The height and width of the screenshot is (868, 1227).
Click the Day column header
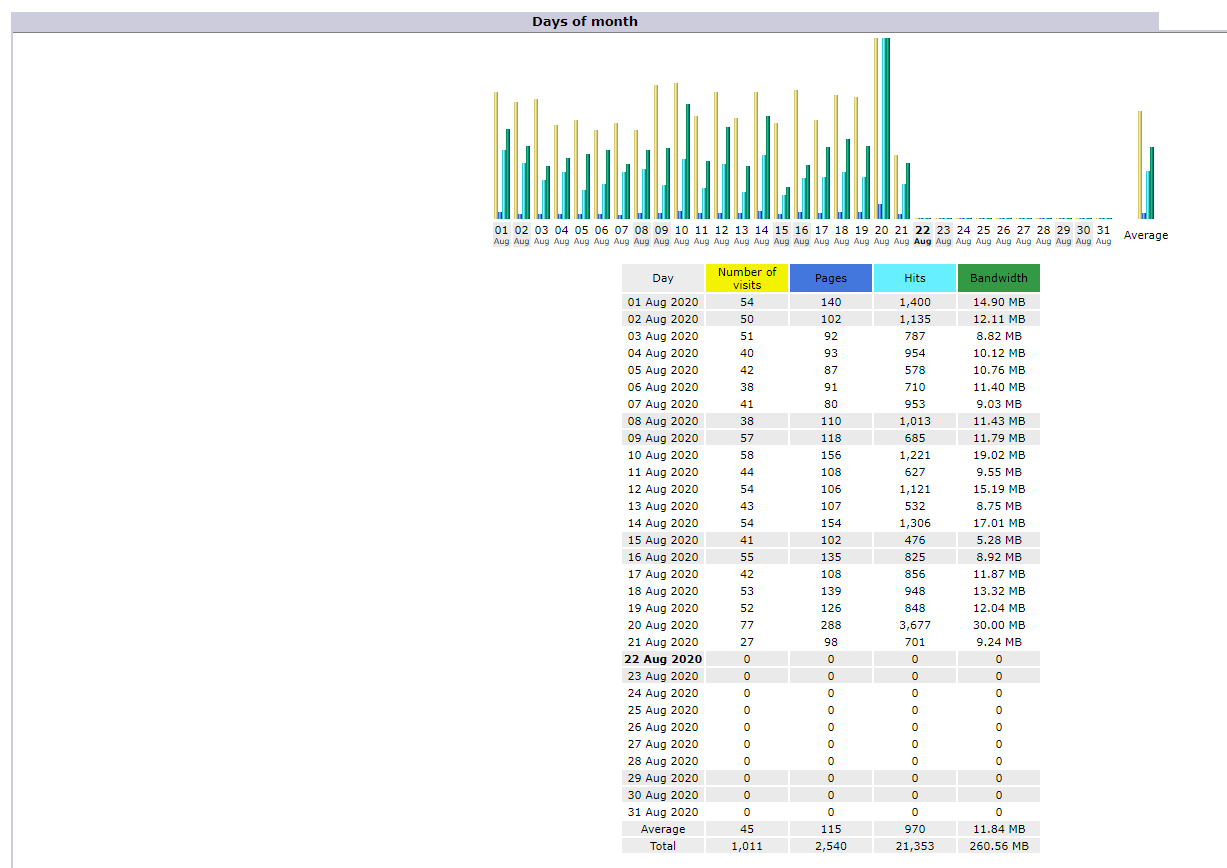663,278
